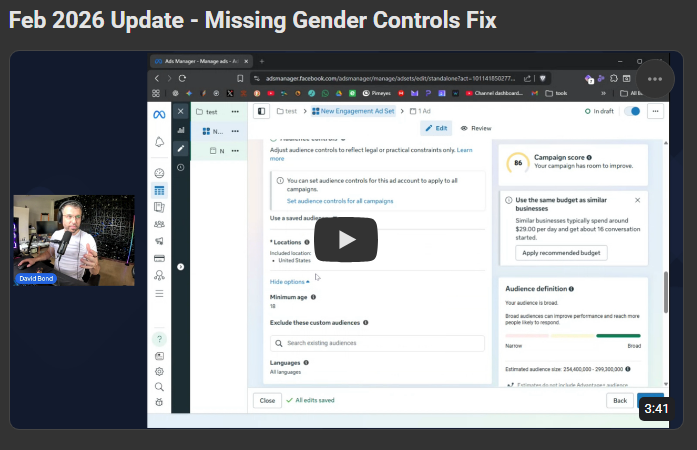The image size is (697, 450).
Task: Open the three-dot menu beside the toggle
Action: click(655, 111)
